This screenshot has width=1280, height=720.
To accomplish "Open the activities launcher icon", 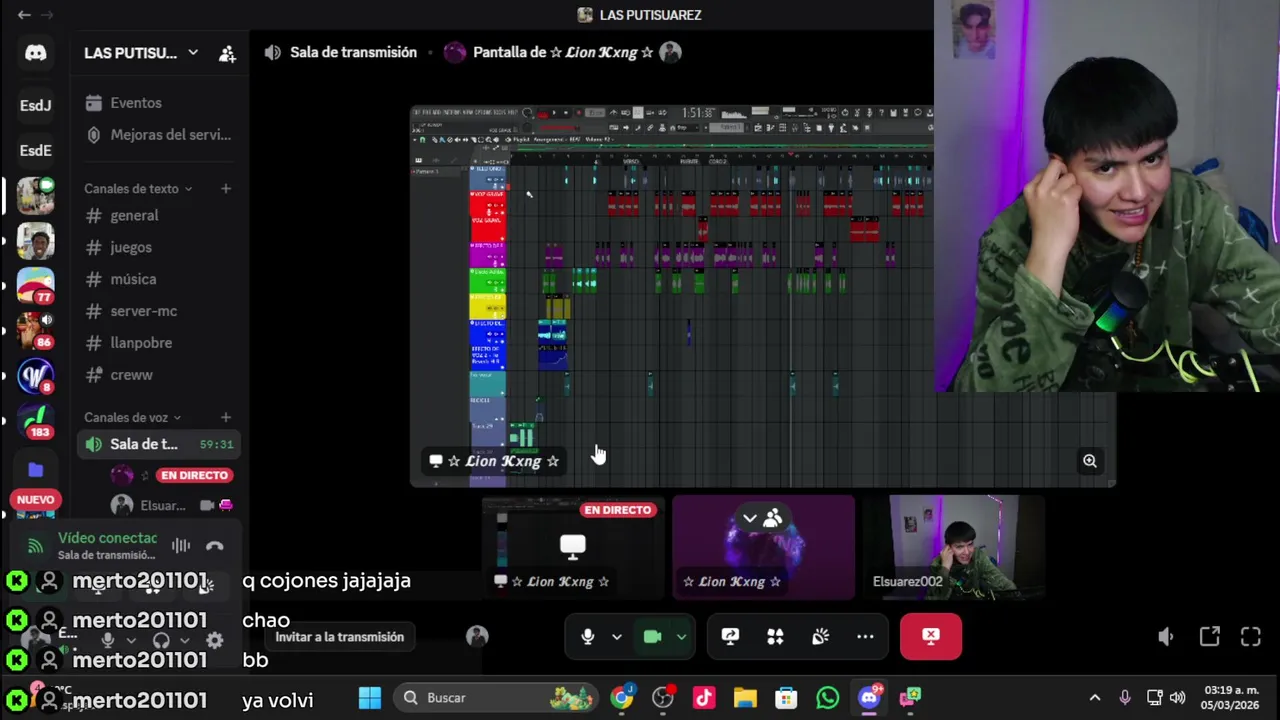I will (x=775, y=637).
